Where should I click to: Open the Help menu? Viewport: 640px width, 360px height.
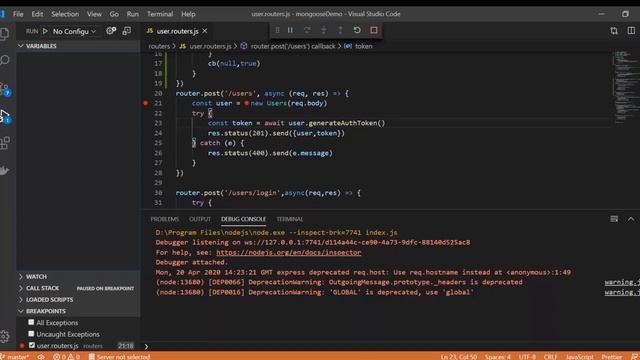(x=188, y=14)
